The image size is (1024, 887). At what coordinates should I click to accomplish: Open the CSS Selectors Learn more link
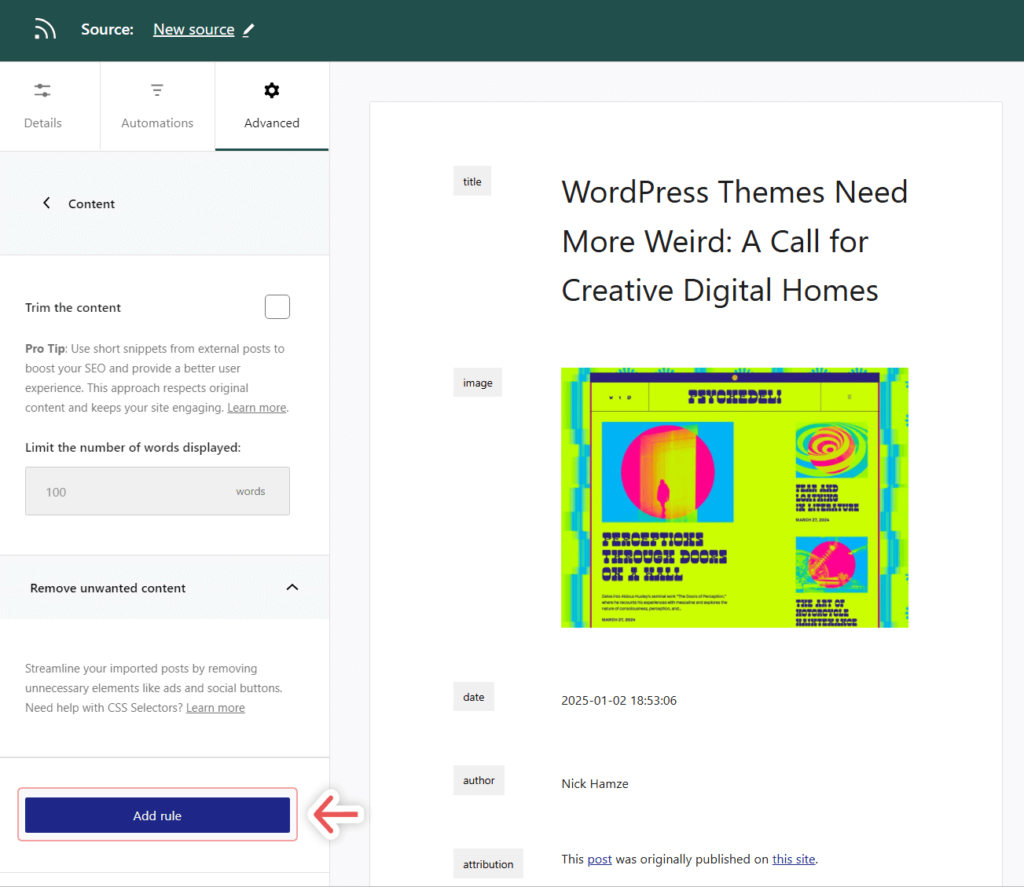pyautogui.click(x=215, y=707)
